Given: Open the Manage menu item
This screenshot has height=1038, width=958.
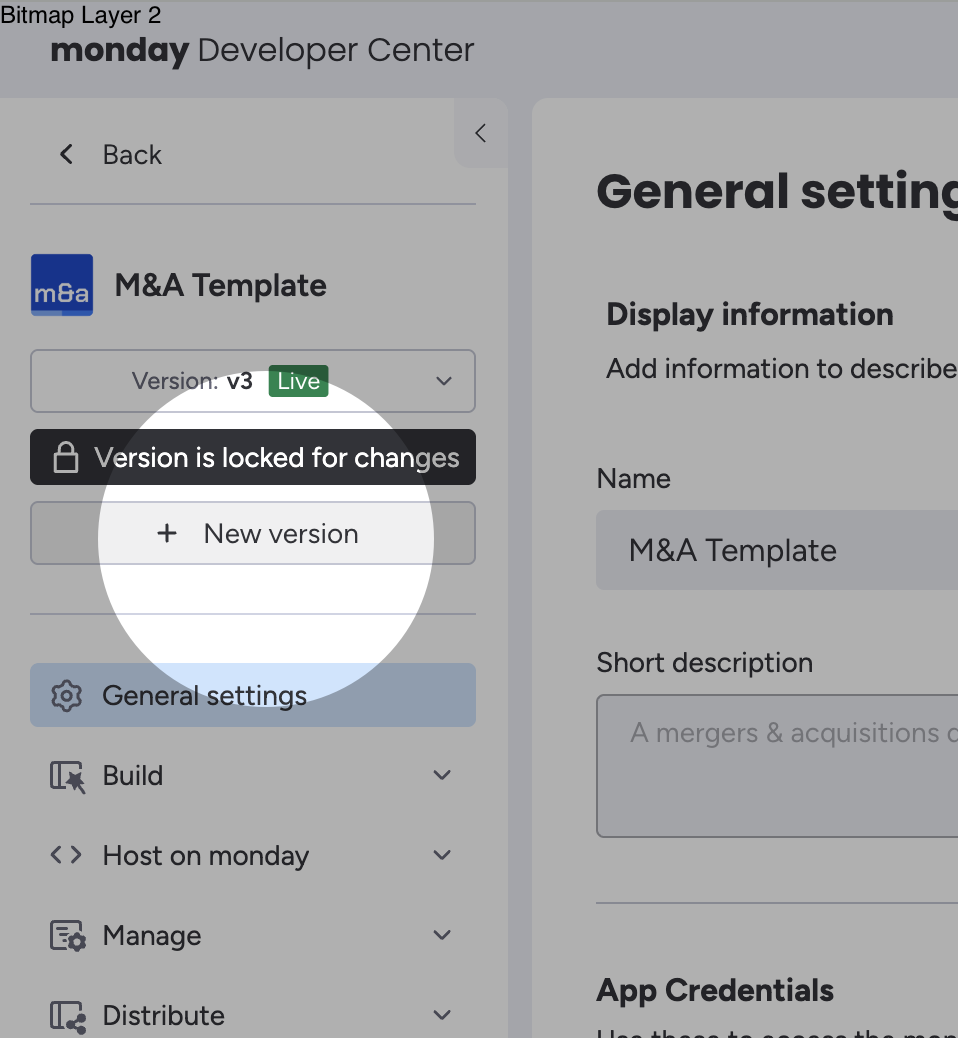Looking at the screenshot, I should [253, 935].
